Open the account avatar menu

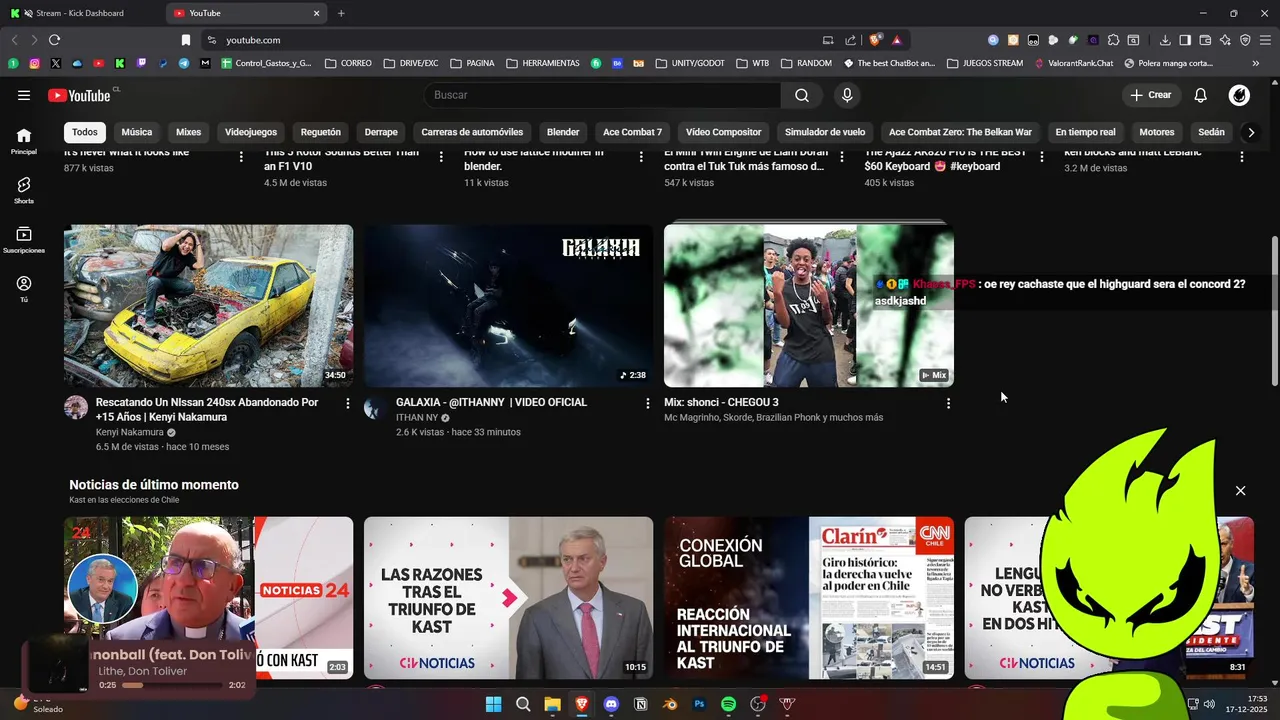click(x=1239, y=95)
